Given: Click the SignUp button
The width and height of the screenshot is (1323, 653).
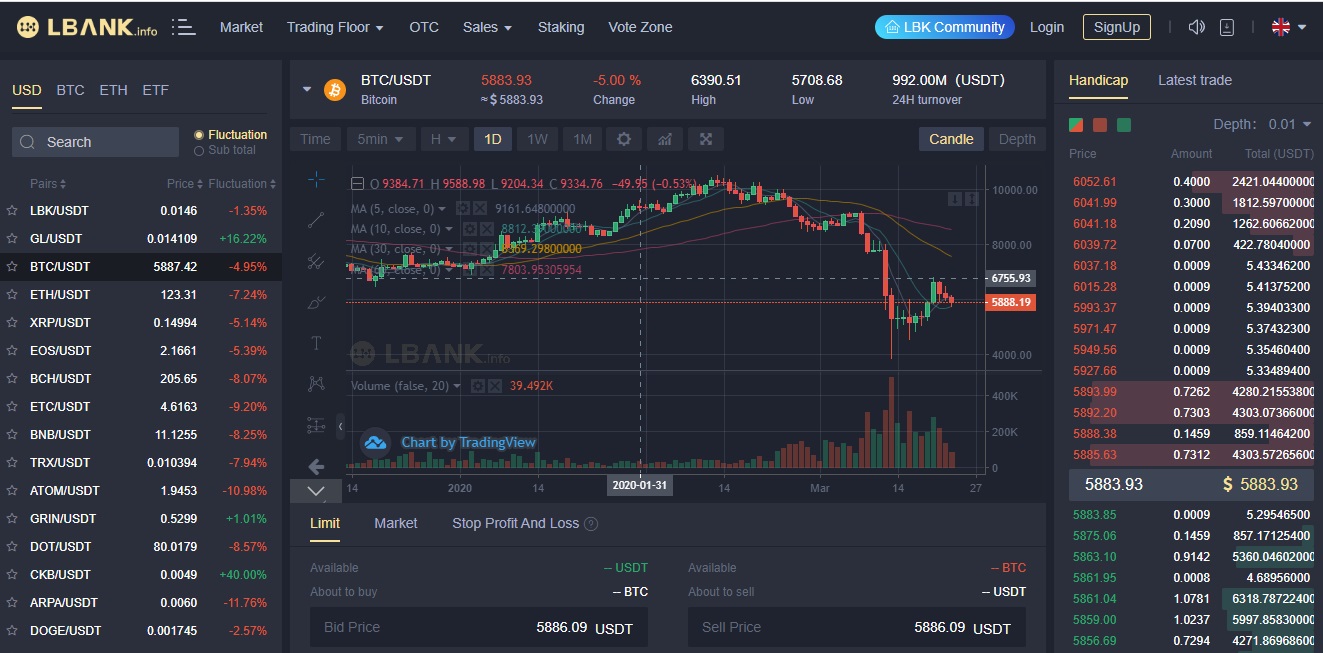Looking at the screenshot, I should [1117, 27].
